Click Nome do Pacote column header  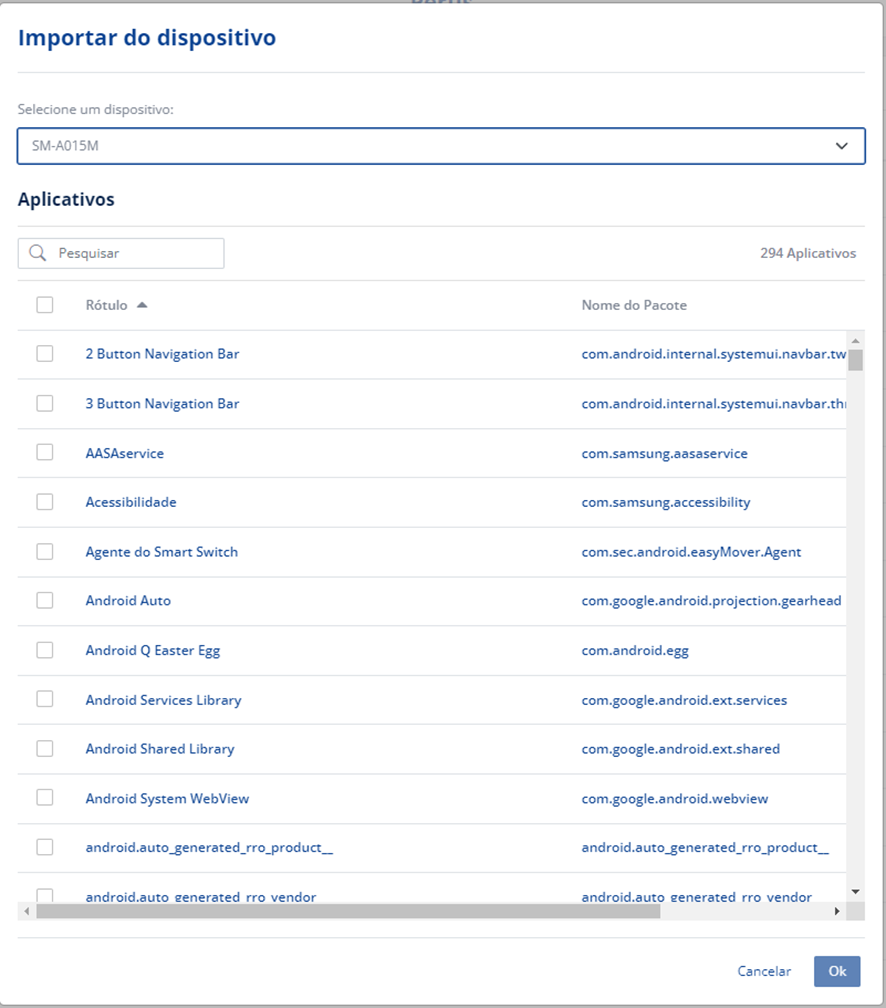(x=634, y=305)
